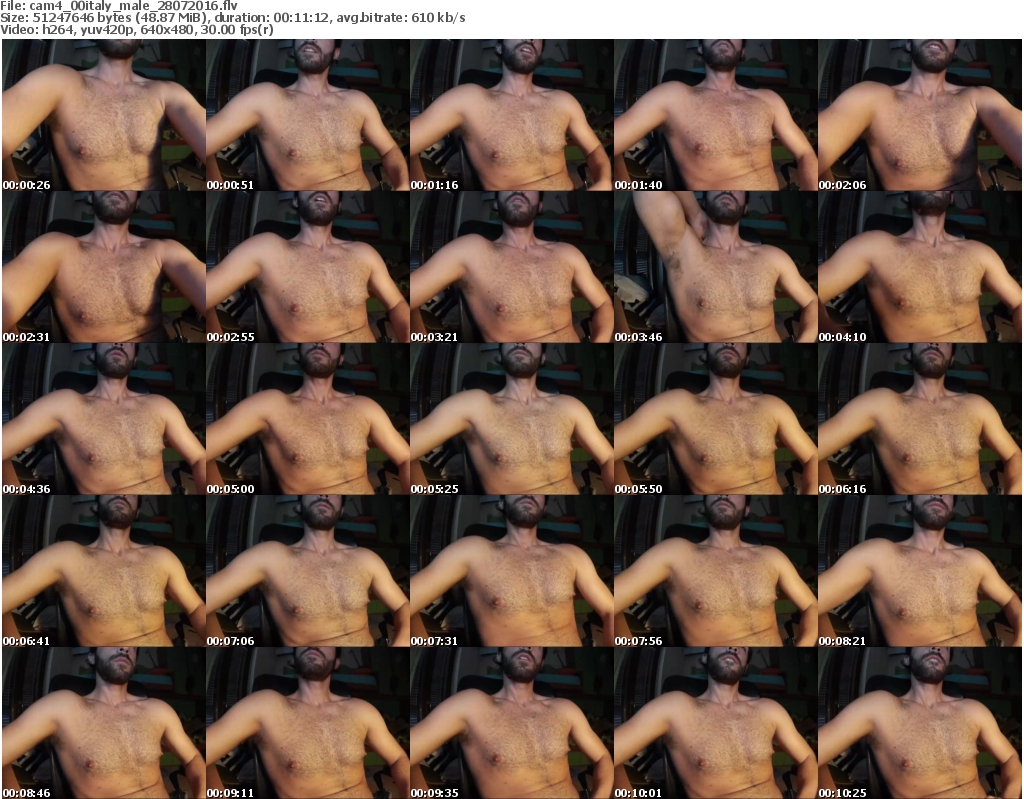Click the resolution text '640x480'
Viewport: 1024px width, 799px height.
click(166, 29)
